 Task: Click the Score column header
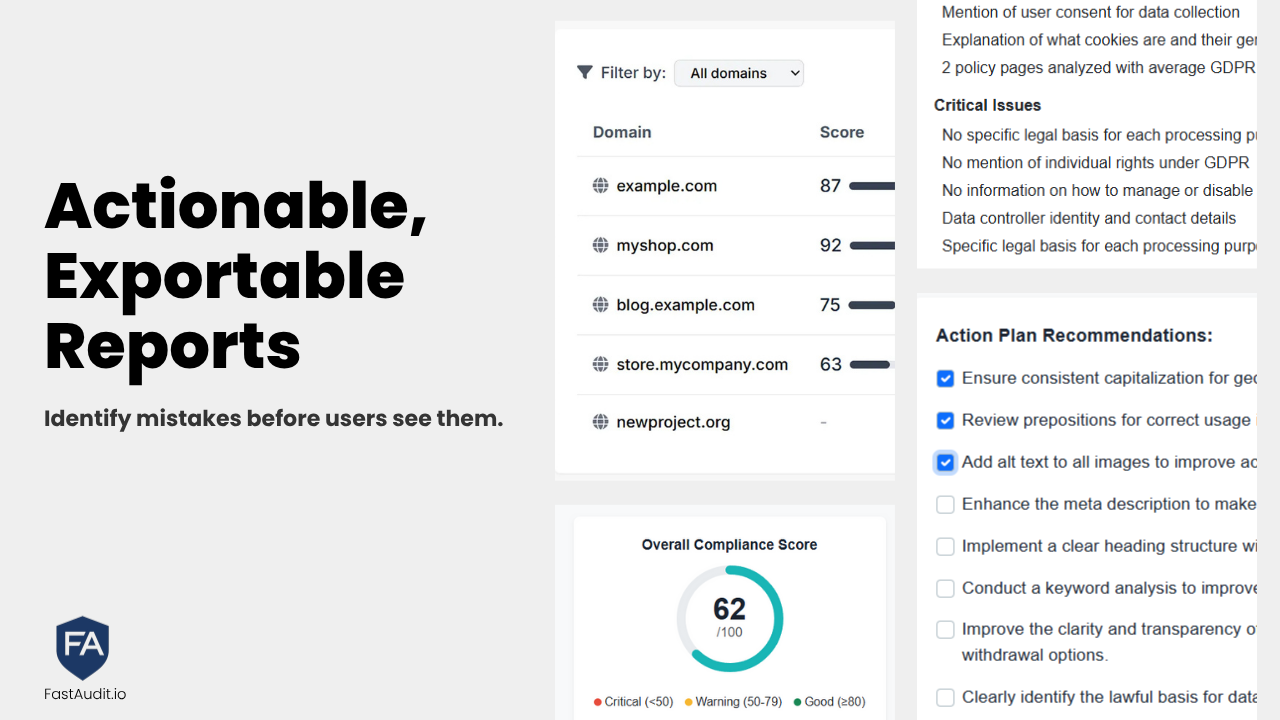[x=841, y=132]
